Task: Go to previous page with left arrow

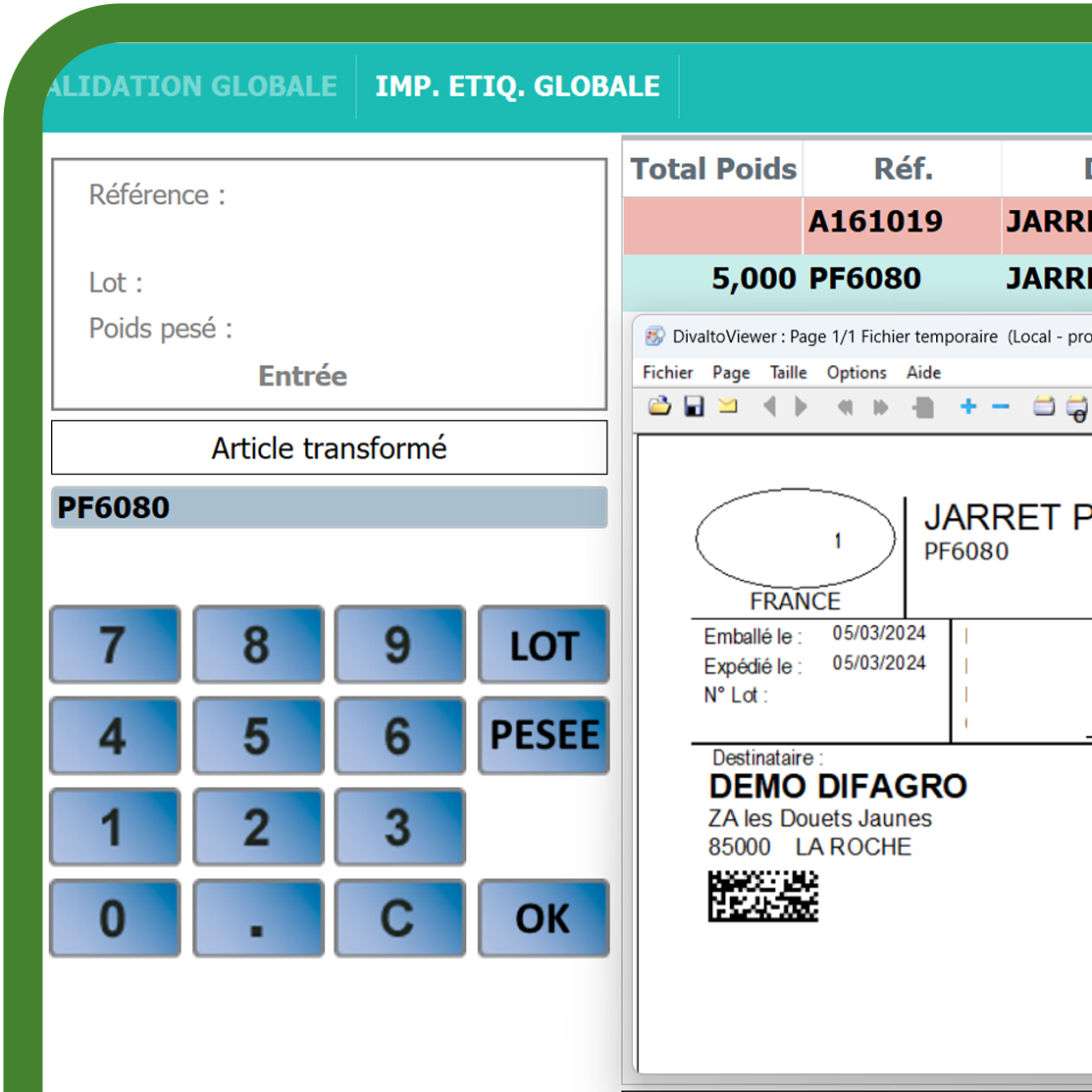Action: click(x=770, y=406)
